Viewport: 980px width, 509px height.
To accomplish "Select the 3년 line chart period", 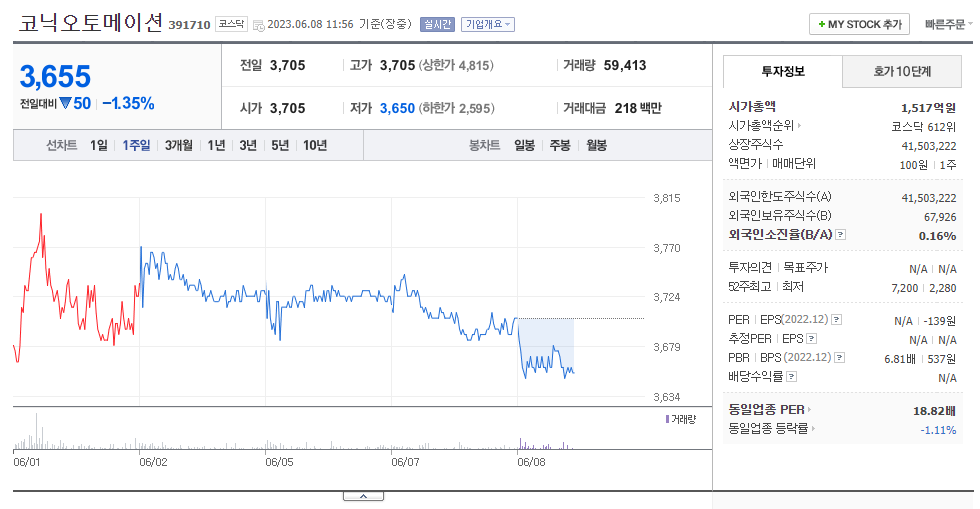I will (x=248, y=145).
